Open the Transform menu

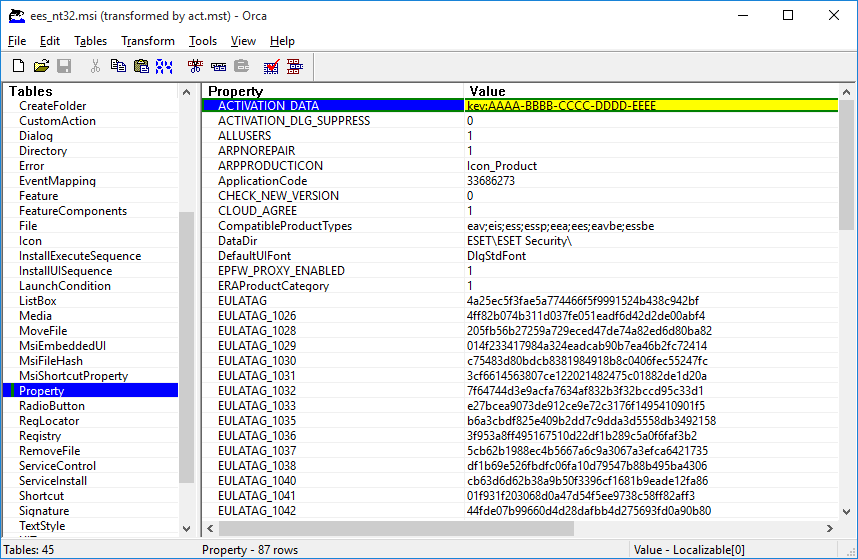pos(148,41)
